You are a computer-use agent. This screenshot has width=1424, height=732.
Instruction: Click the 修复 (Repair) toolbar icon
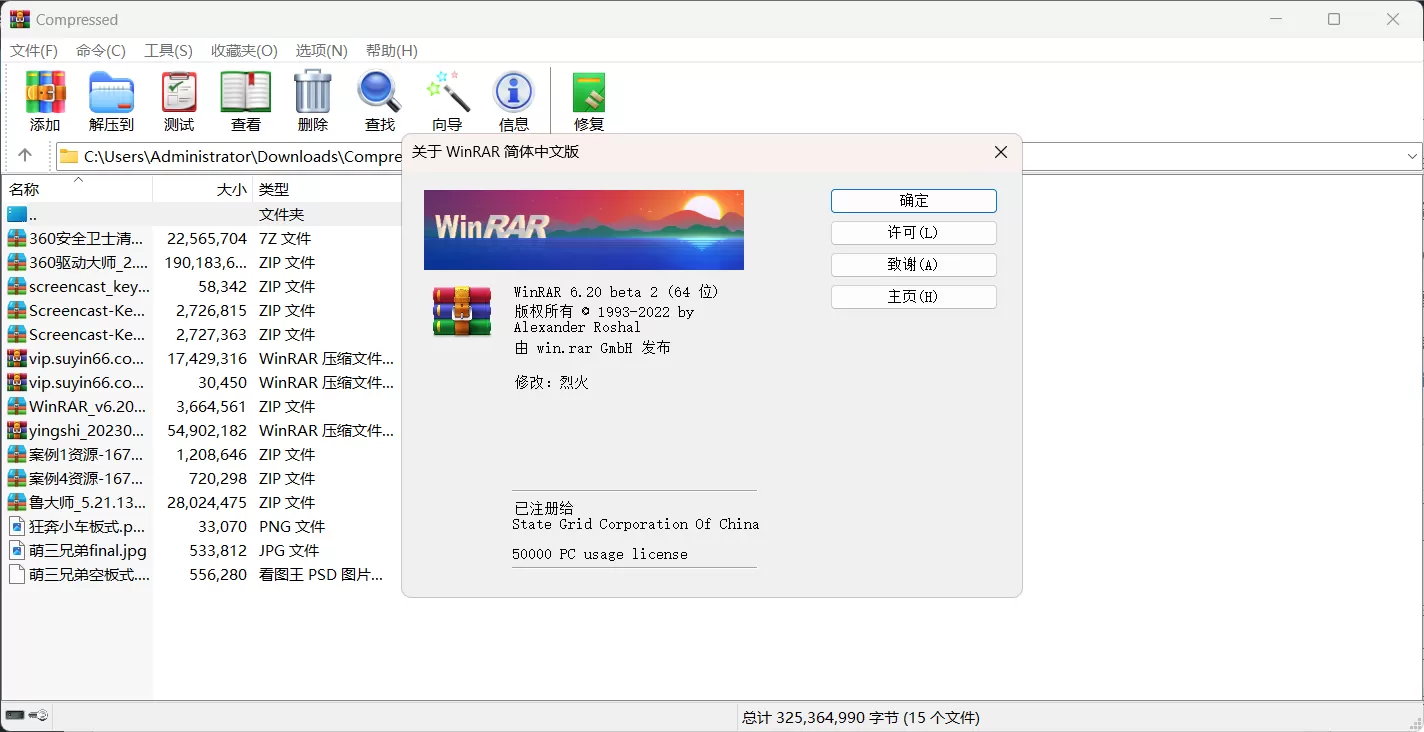point(588,100)
